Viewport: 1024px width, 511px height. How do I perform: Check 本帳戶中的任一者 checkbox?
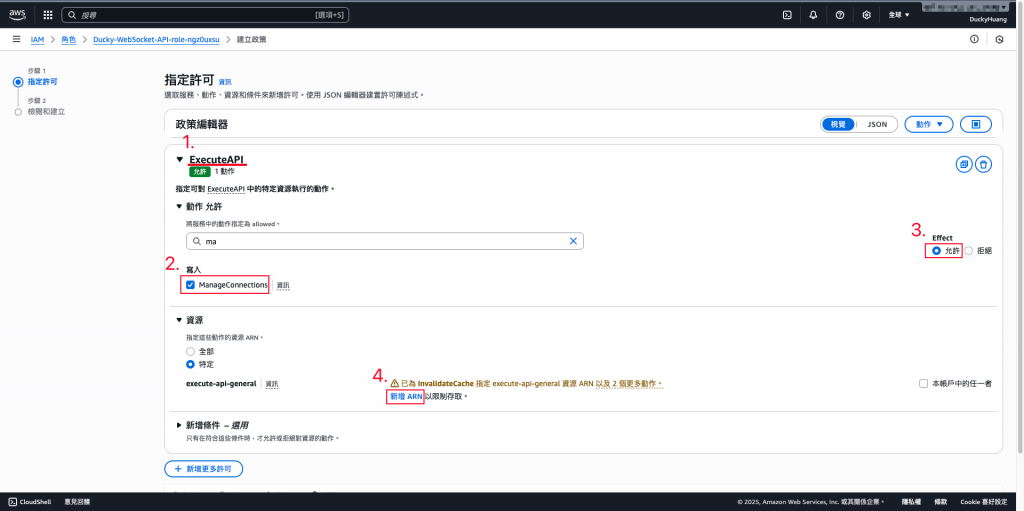click(923, 384)
